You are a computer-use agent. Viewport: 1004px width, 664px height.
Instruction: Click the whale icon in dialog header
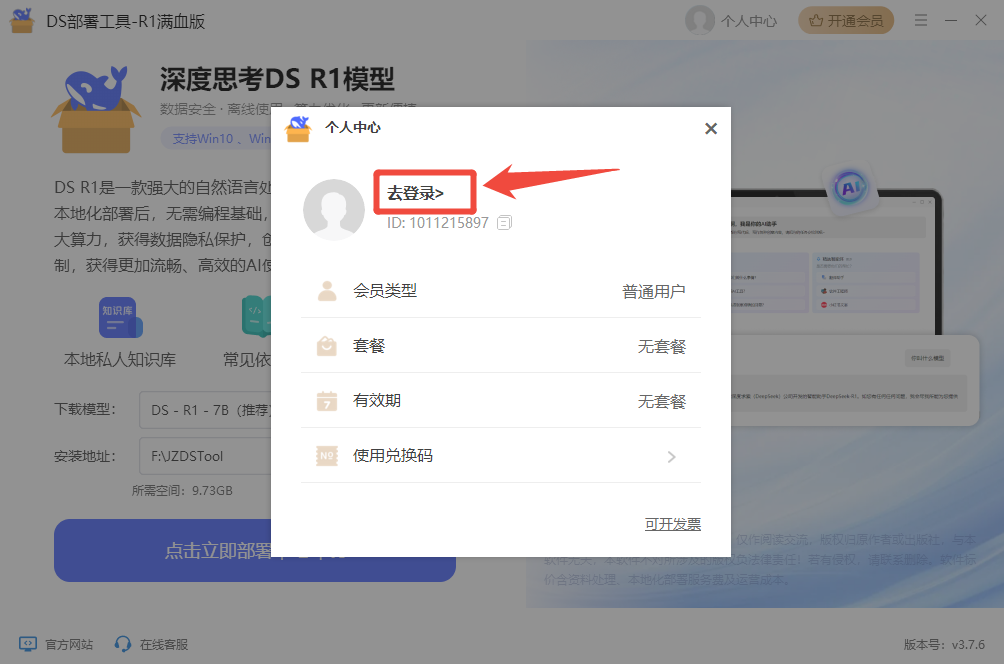(298, 129)
